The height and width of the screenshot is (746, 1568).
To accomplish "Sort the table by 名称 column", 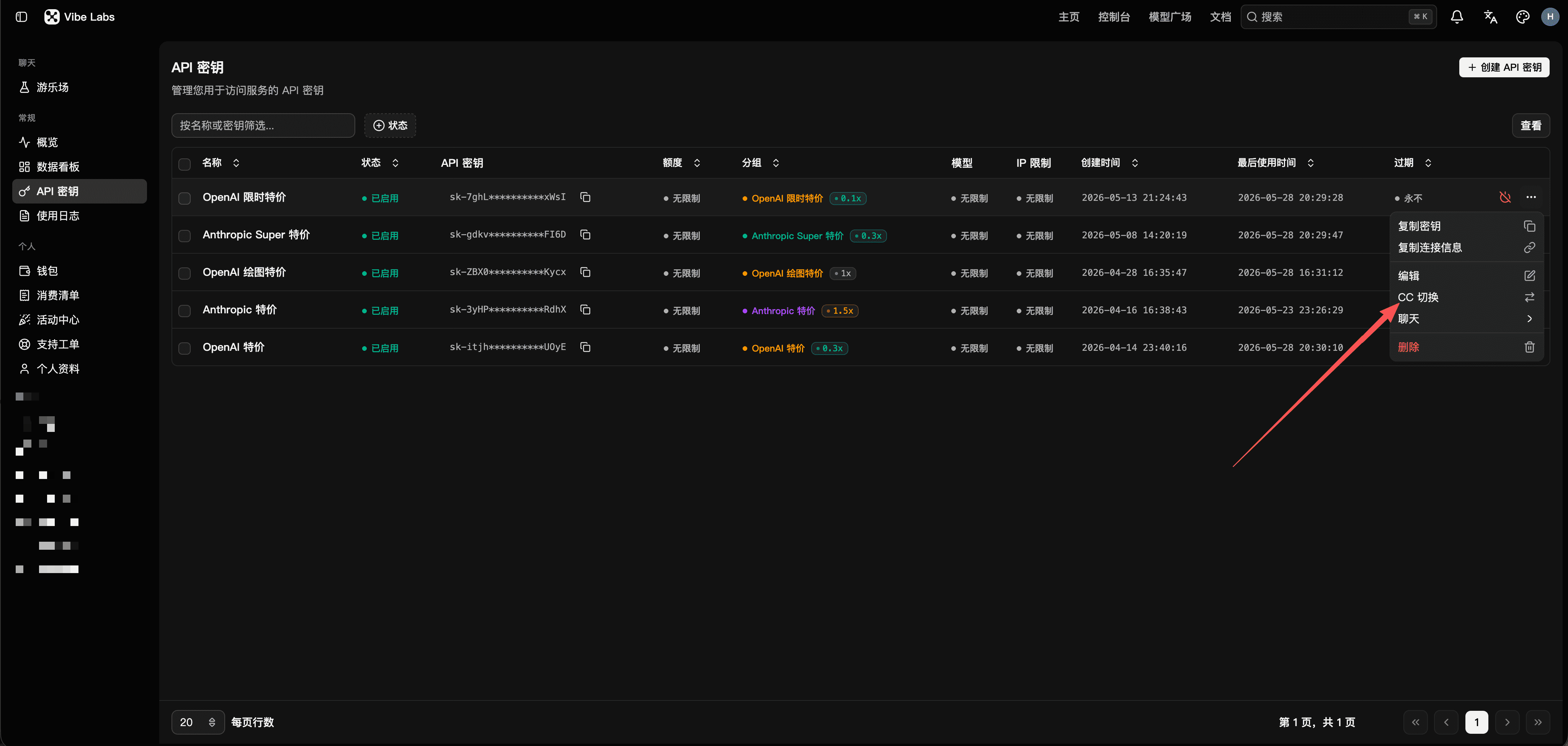I will (x=221, y=163).
